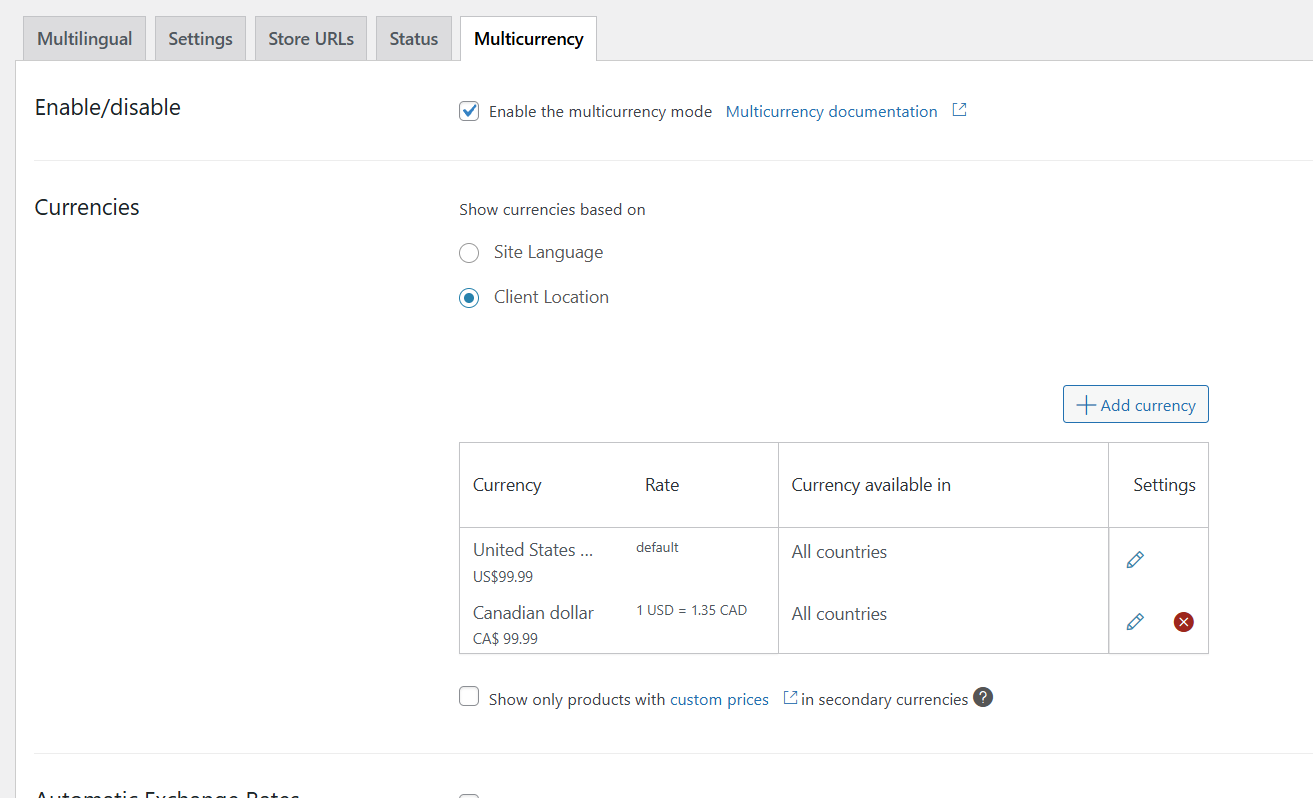The height and width of the screenshot is (798, 1313).
Task: Click the Canadian dollar exchange rate text
Action: point(691,610)
